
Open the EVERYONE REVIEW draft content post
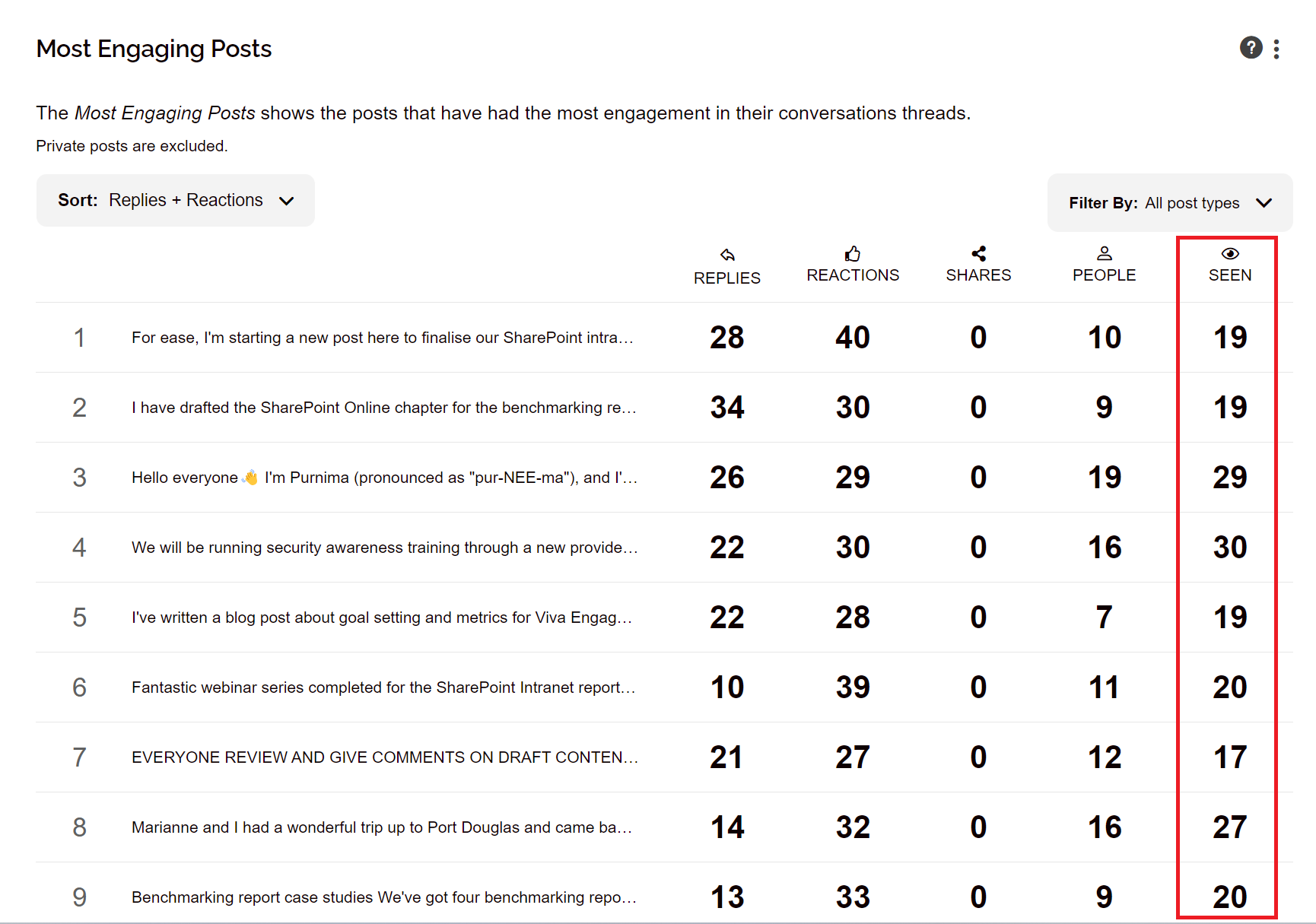(x=385, y=757)
